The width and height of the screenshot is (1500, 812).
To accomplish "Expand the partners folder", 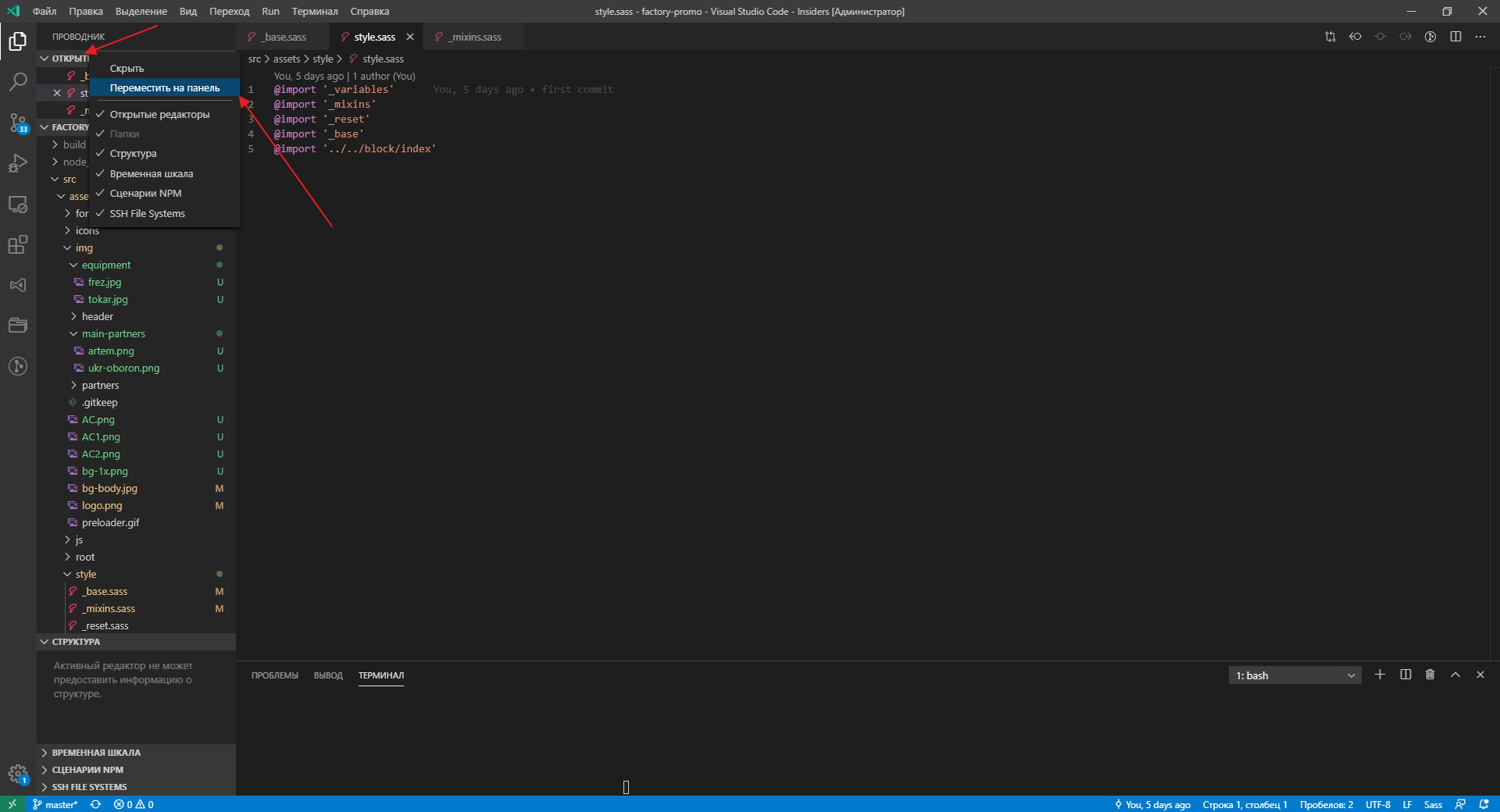I will tap(137, 385).
